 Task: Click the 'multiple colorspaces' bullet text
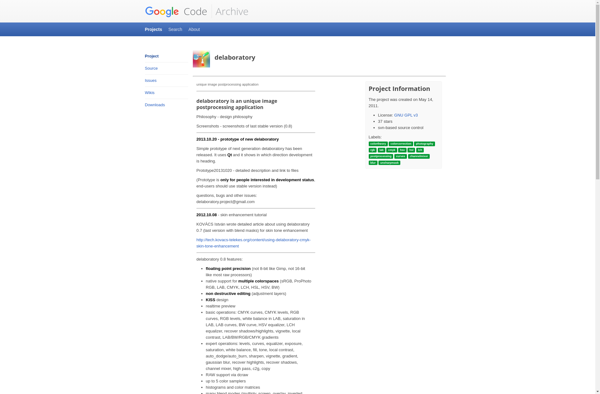click(258, 281)
